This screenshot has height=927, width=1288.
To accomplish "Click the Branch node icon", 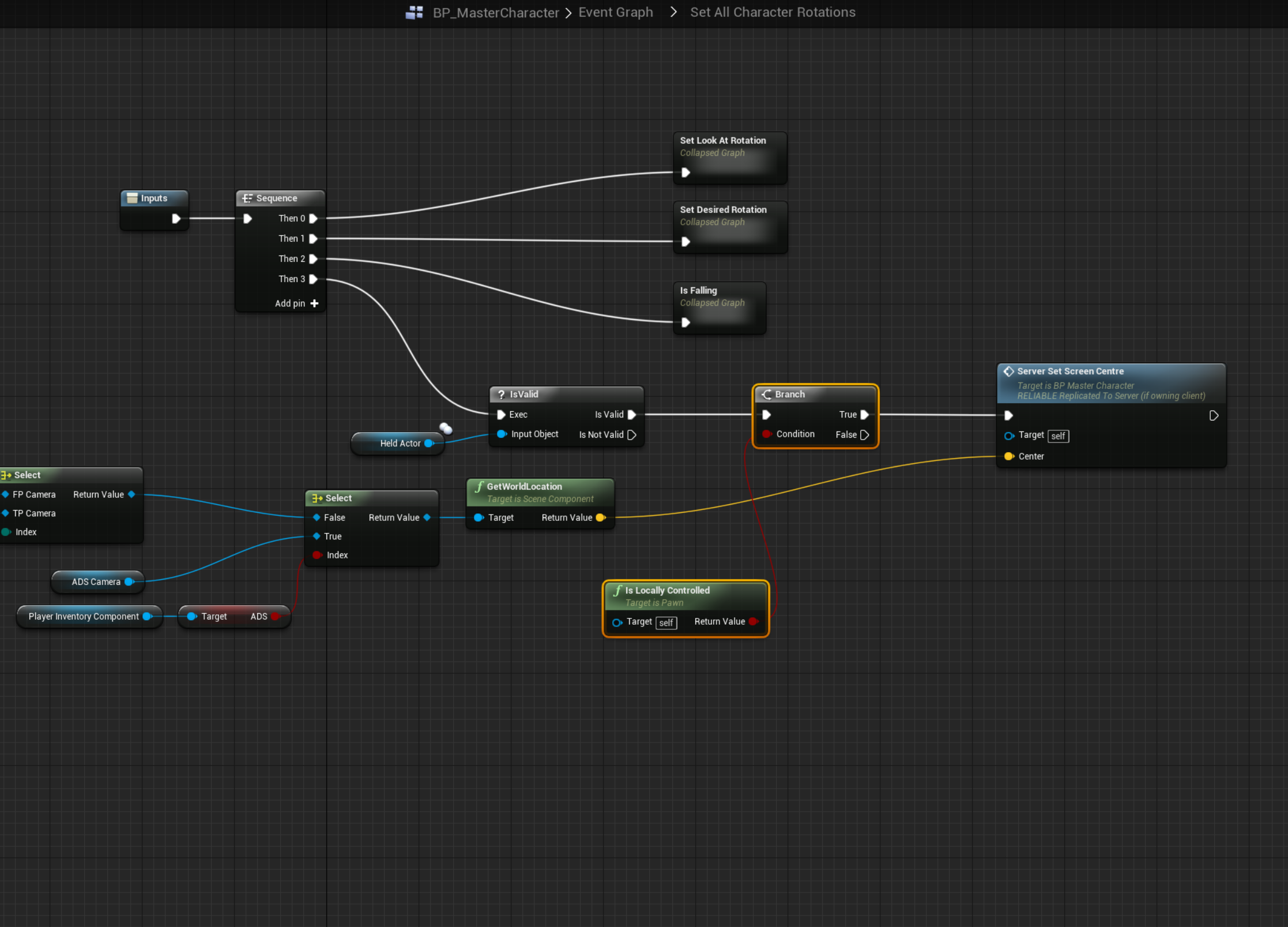I will [766, 395].
